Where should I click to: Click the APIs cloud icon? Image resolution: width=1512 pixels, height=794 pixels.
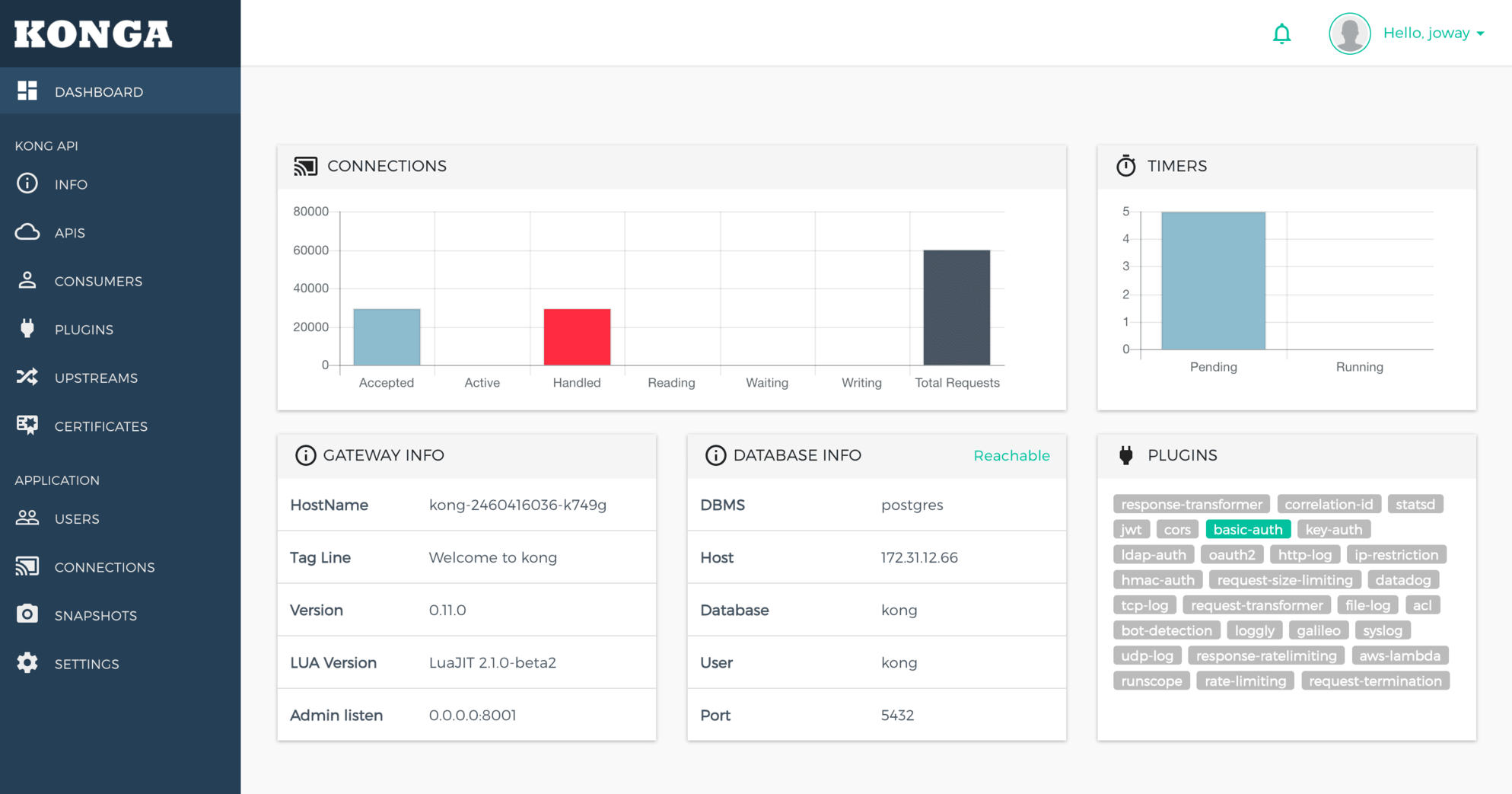tap(27, 232)
